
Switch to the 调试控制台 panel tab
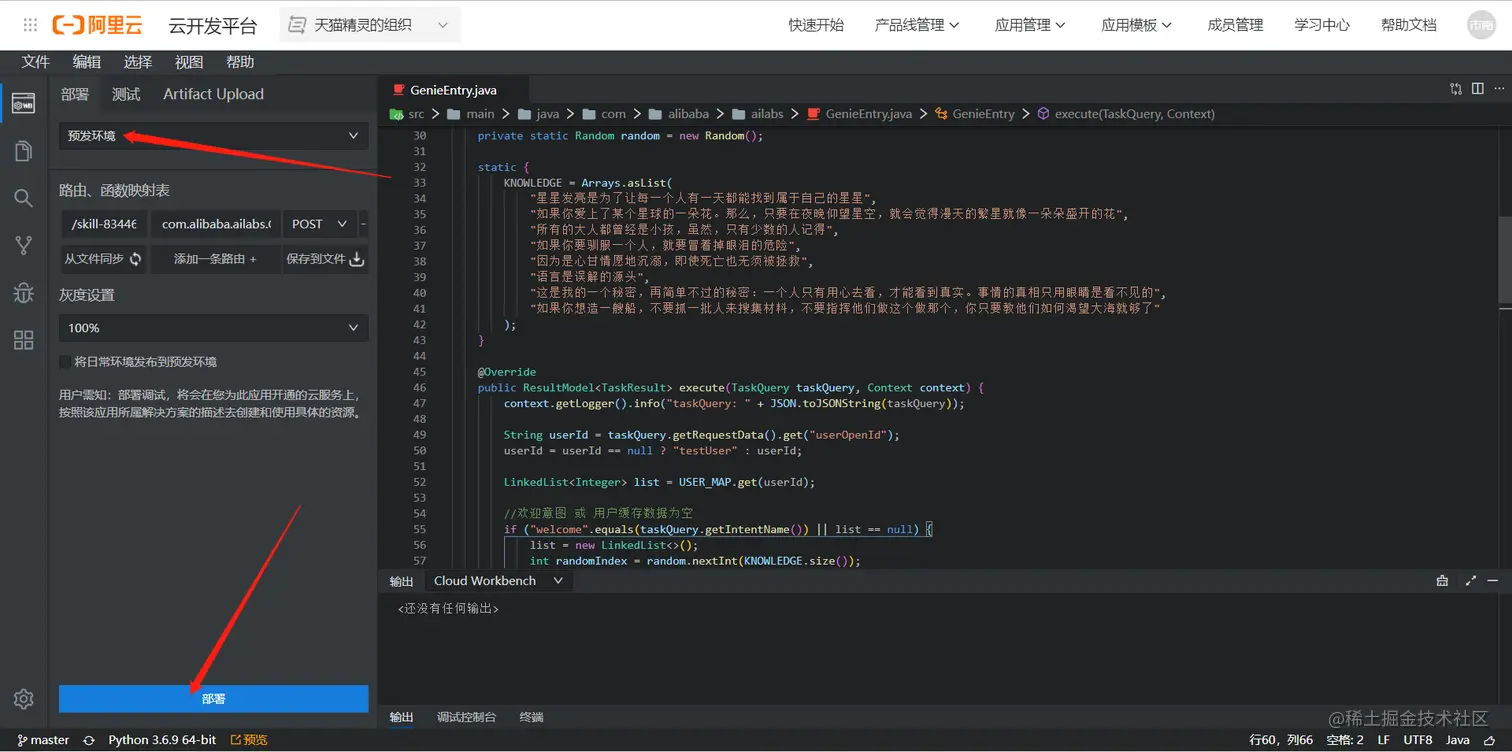point(466,717)
